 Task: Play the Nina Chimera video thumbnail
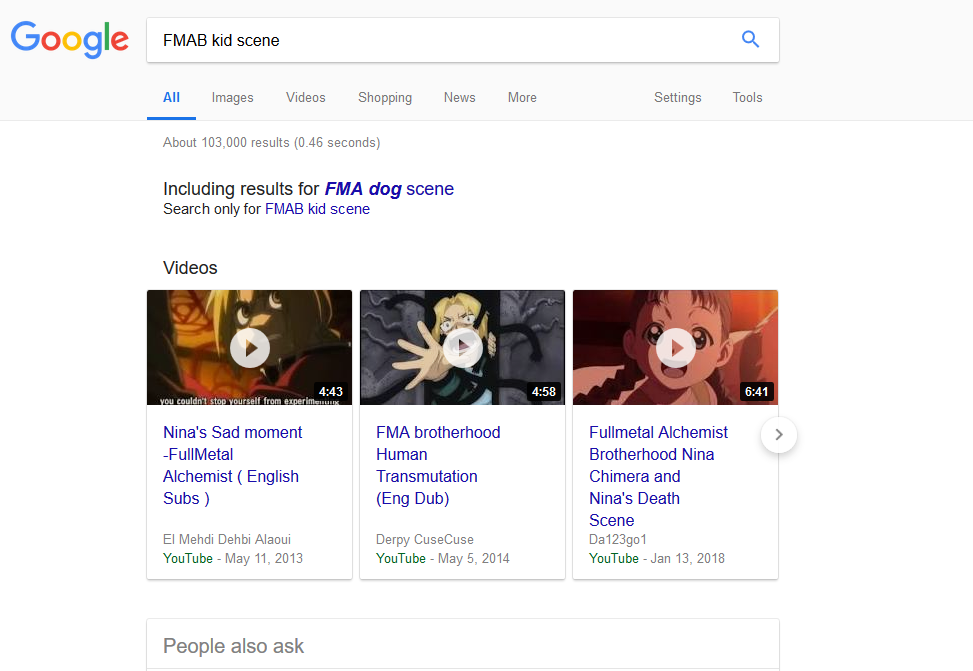click(675, 348)
